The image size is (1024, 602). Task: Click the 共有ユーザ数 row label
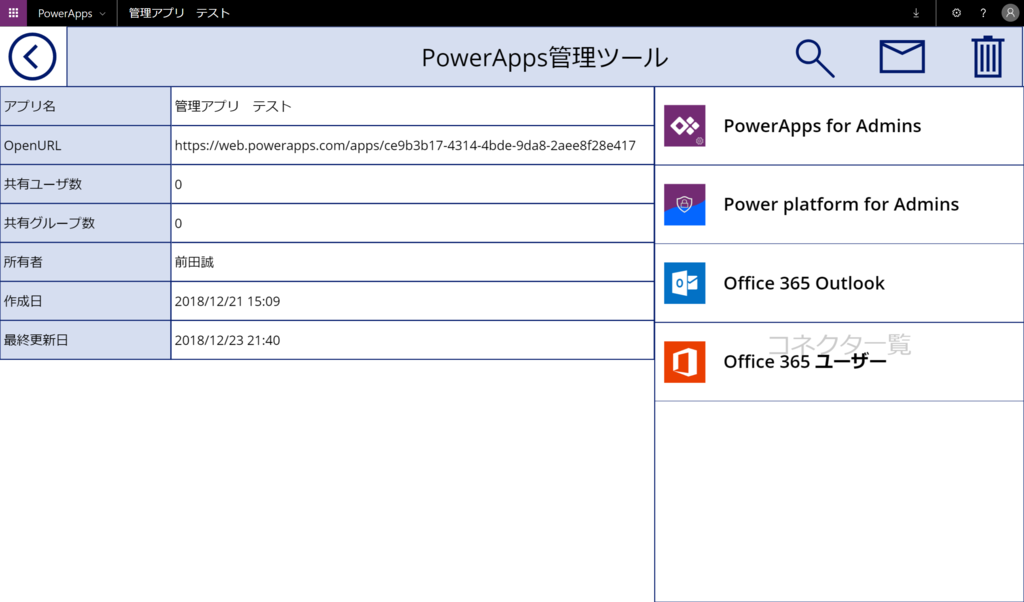[x=43, y=184]
